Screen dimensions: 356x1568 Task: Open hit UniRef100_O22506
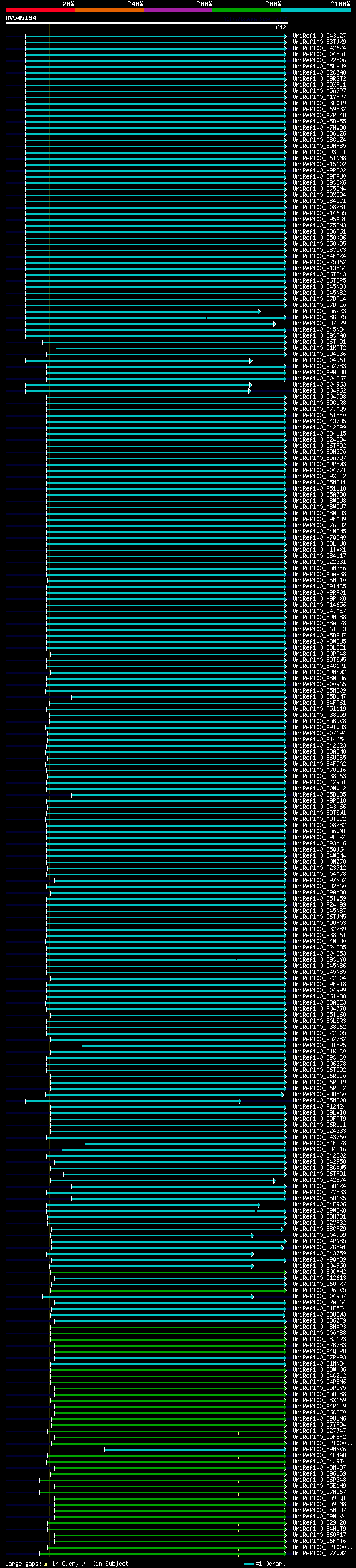pyautogui.click(x=319, y=60)
